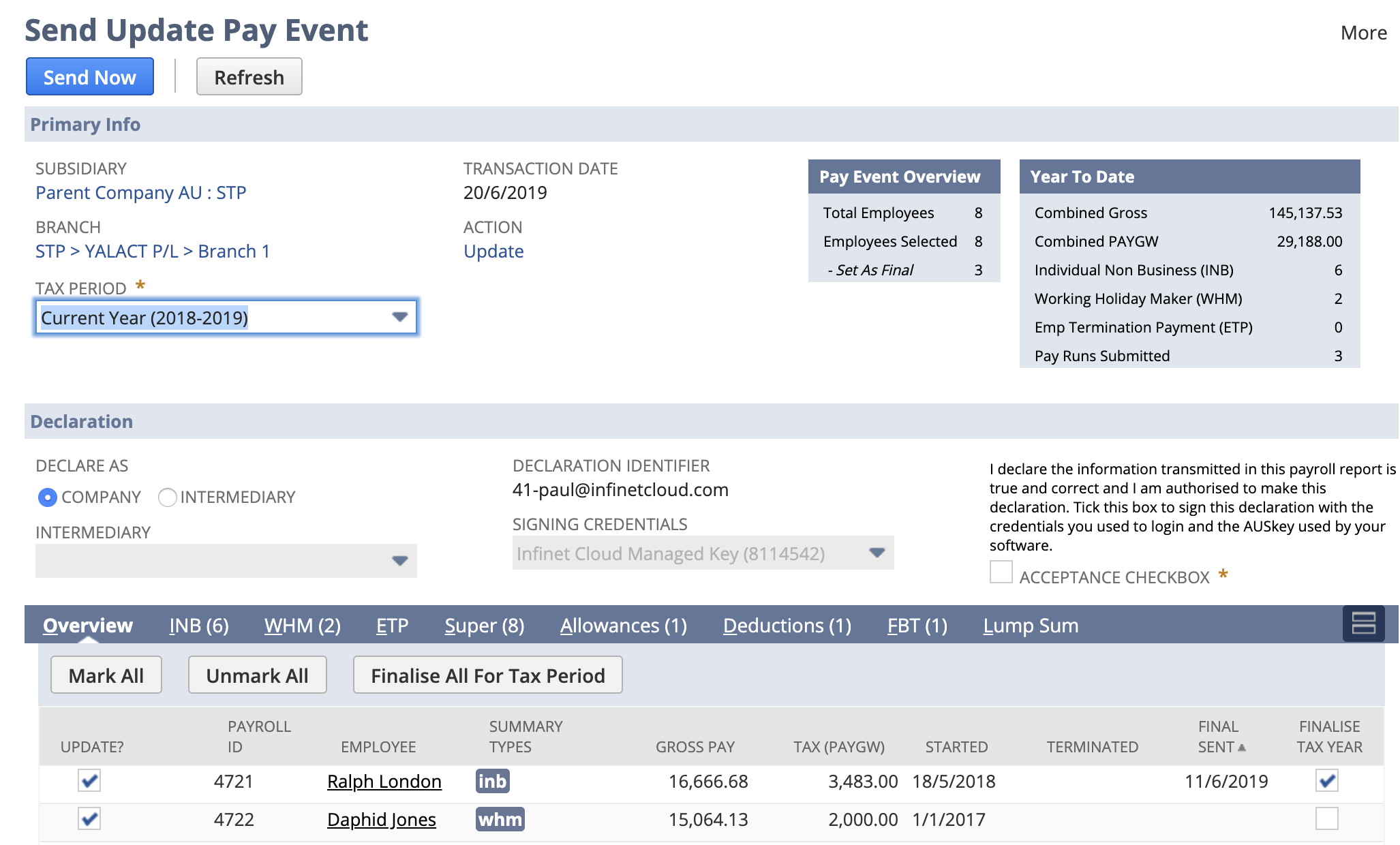Viewport: 1400px width, 845px height.
Task: Refresh the pay event data
Action: [x=249, y=76]
